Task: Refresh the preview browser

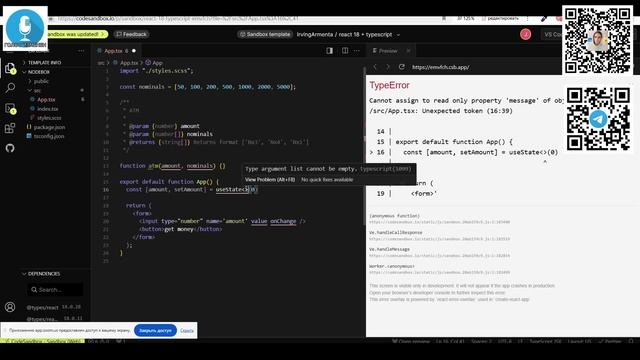Action: point(402,67)
